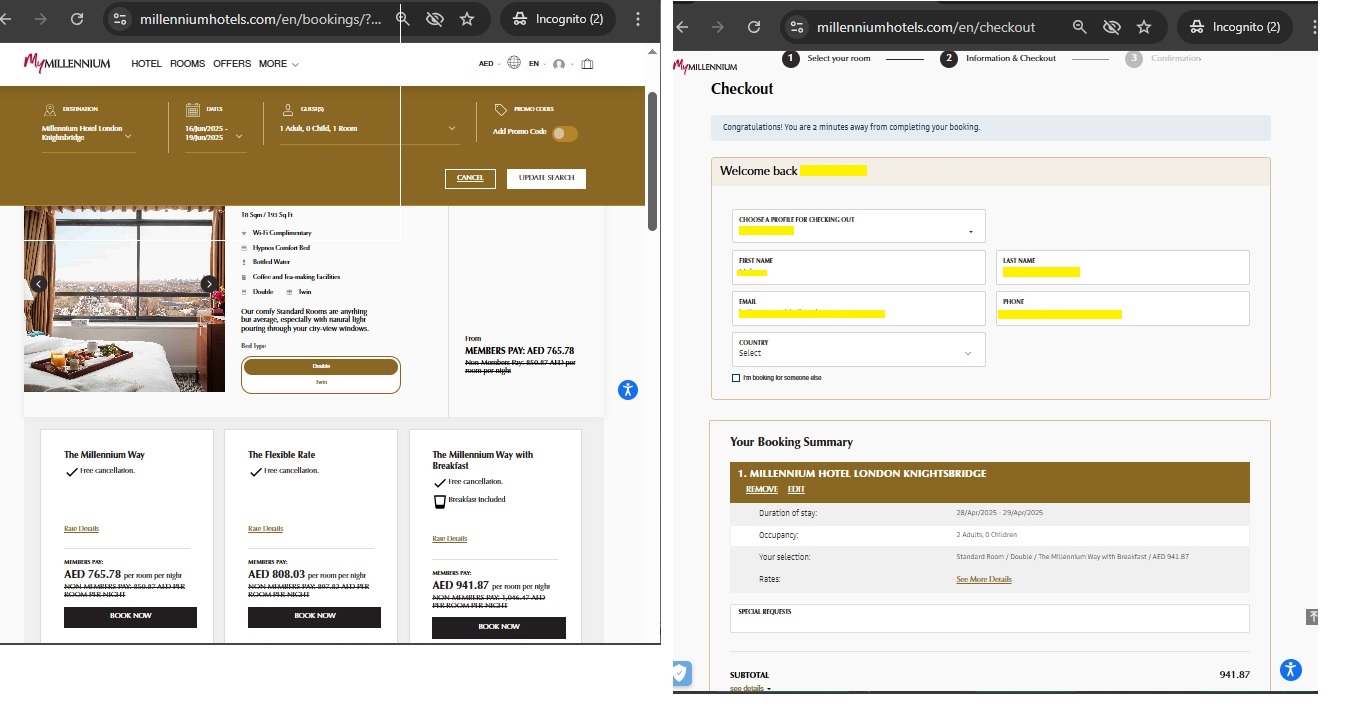Click the bookings page vertical scrollbar
The width and height of the screenshot is (1366, 710).
652,160
